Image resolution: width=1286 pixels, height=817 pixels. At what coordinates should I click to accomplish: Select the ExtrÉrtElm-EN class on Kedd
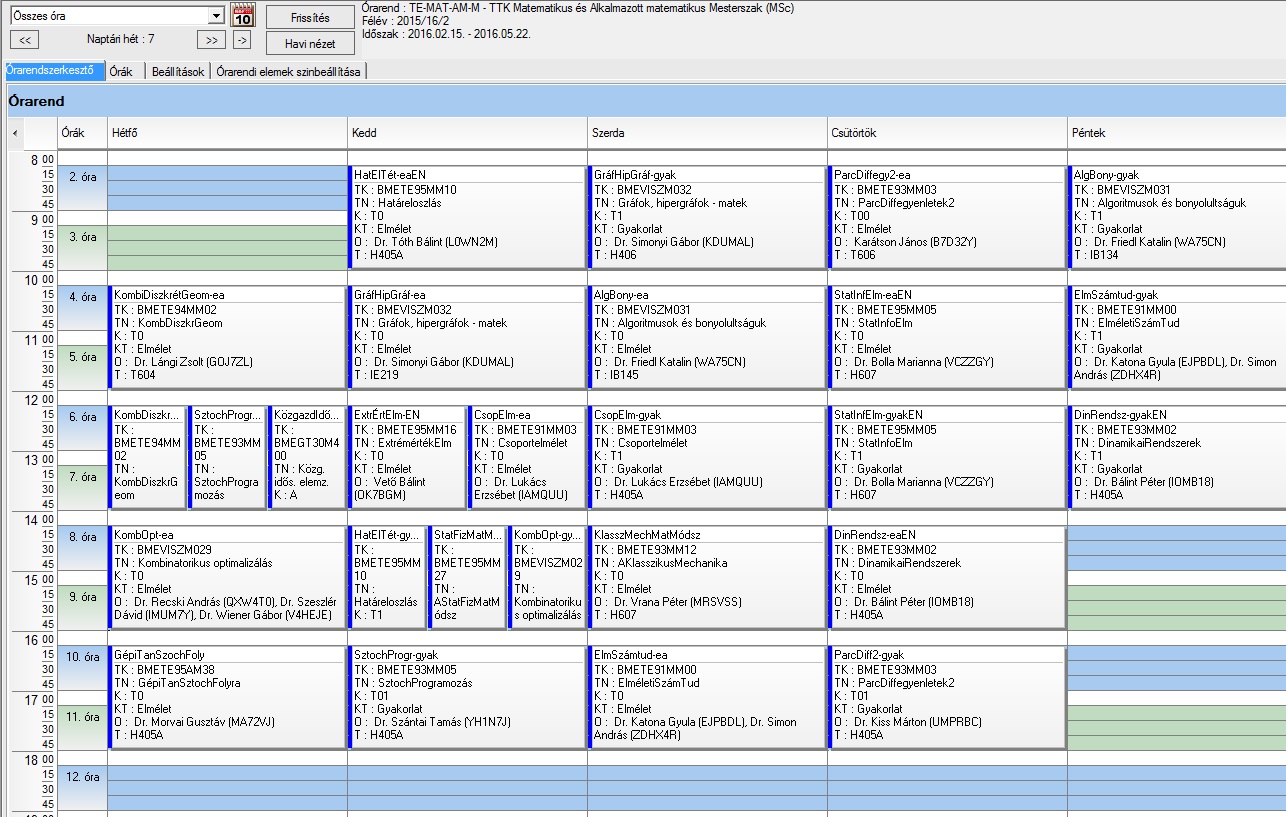[407, 457]
